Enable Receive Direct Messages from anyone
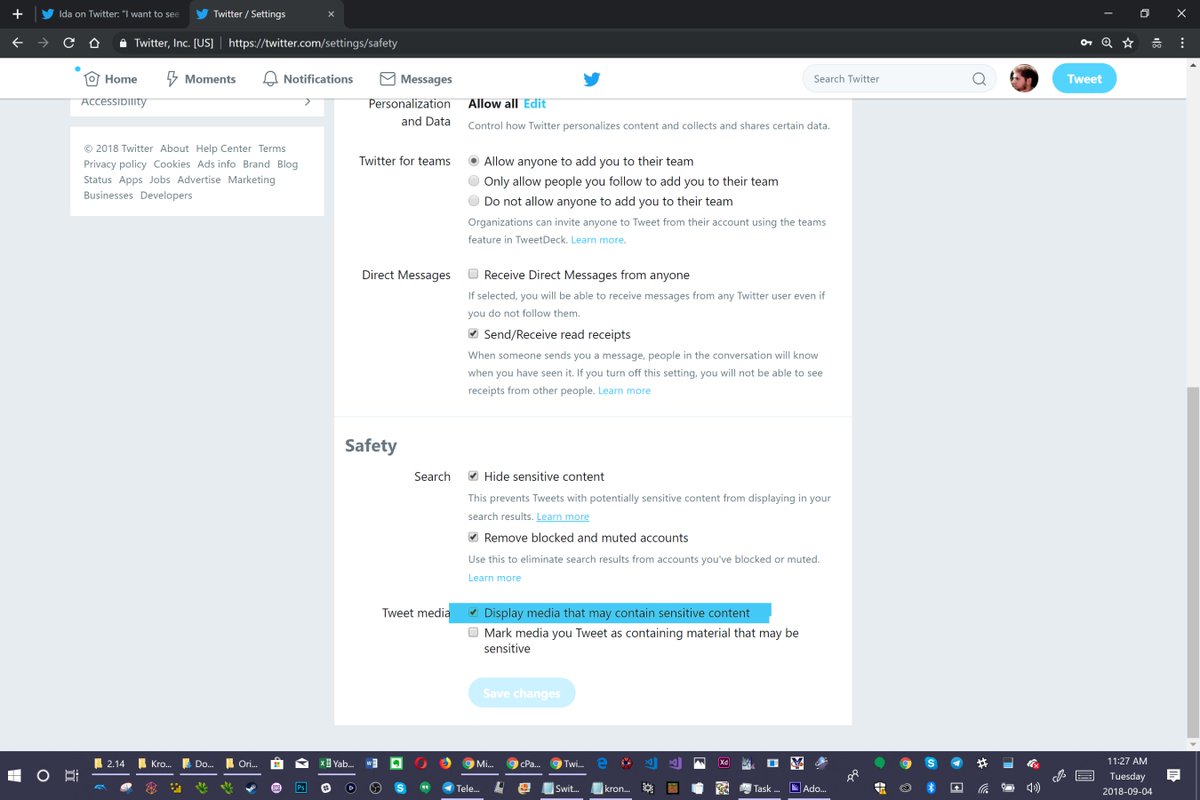The height and width of the screenshot is (800, 1200). click(474, 274)
